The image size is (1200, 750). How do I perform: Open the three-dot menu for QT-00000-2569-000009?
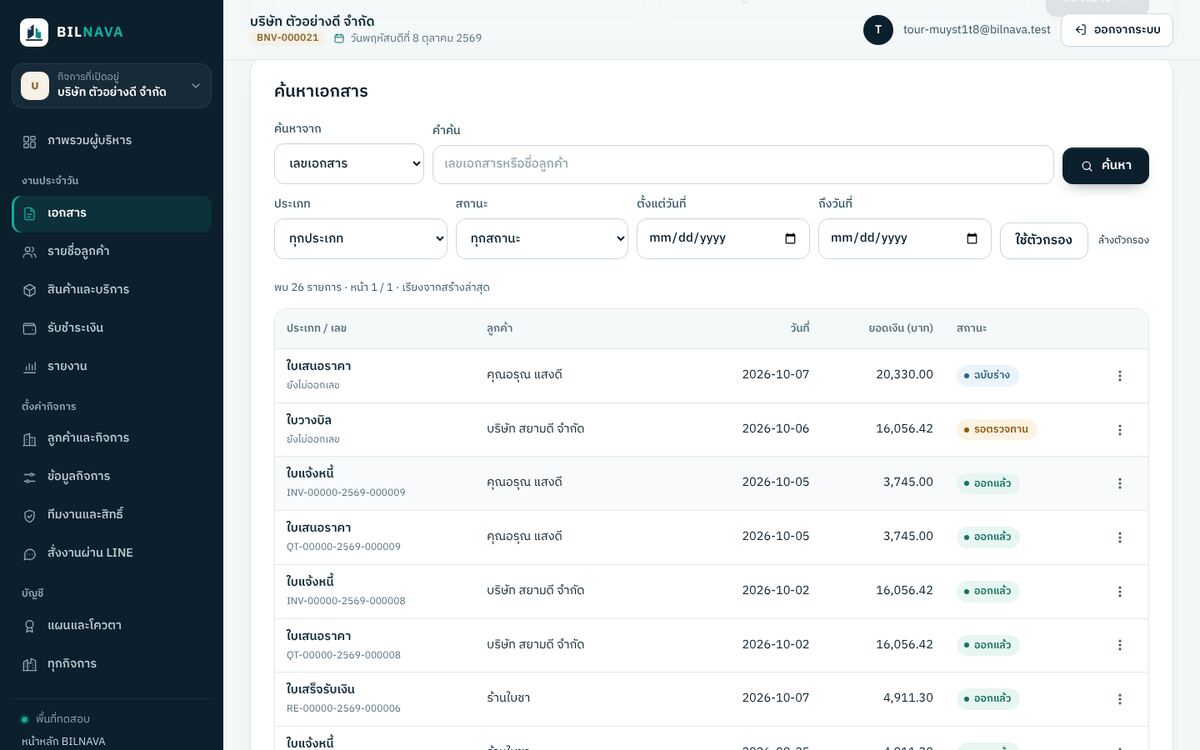point(1120,538)
